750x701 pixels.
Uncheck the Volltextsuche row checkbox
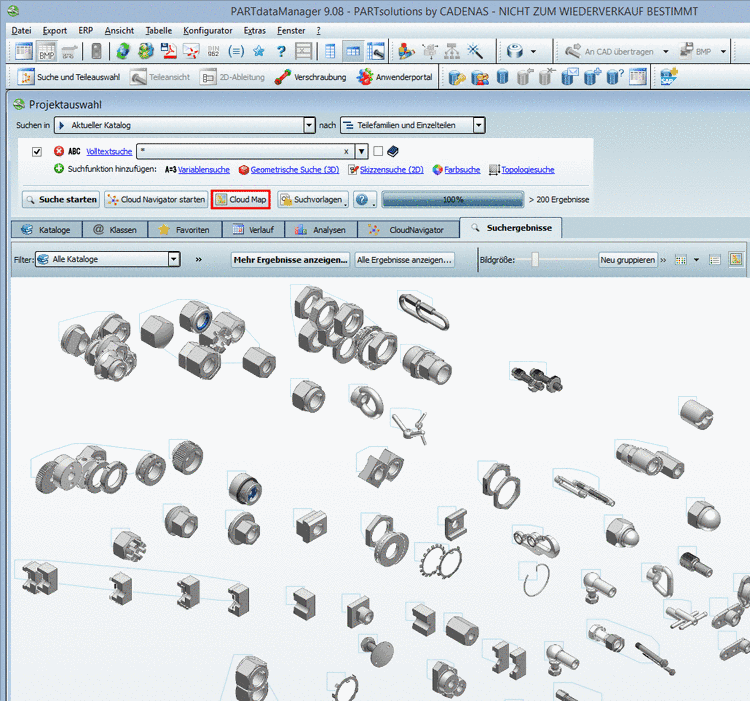tap(37, 152)
